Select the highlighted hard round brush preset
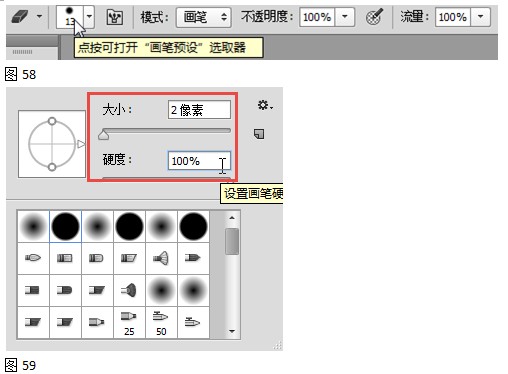Image resolution: width=508 pixels, height=374 pixels. pos(65,227)
